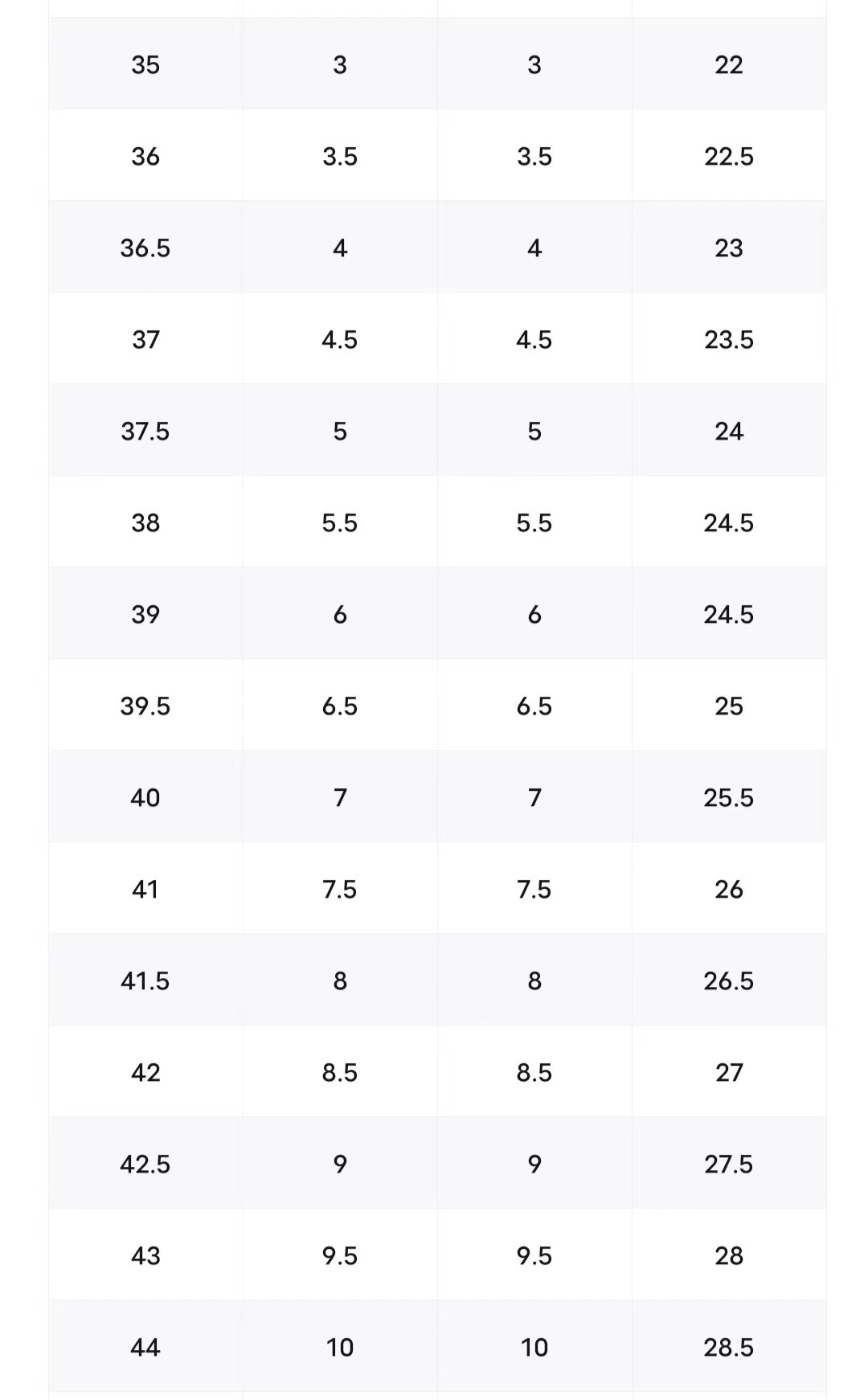This screenshot has height=1400, width=868.
Task: Select the size 38 cell
Action: tap(145, 522)
